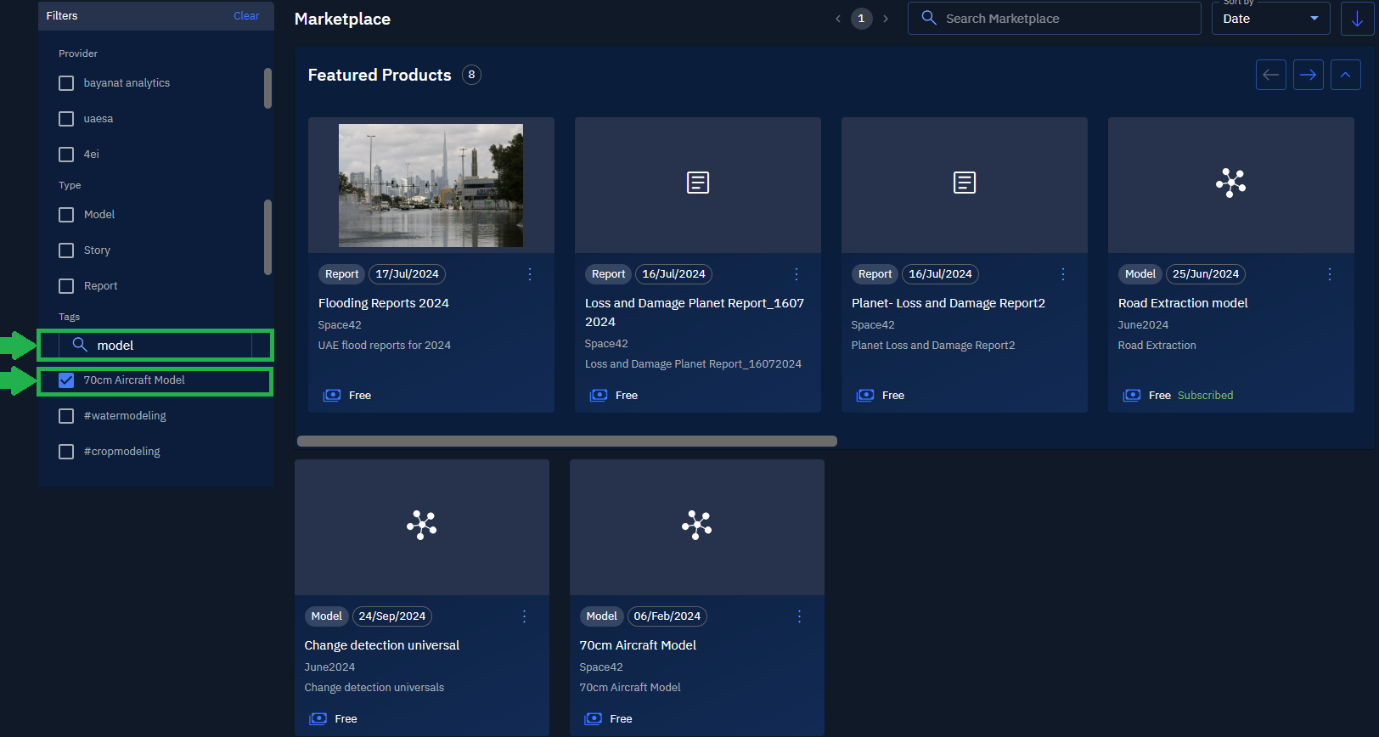Image resolution: width=1379 pixels, height=737 pixels.
Task: Open options menu for Change detection universal
Action: [524, 616]
